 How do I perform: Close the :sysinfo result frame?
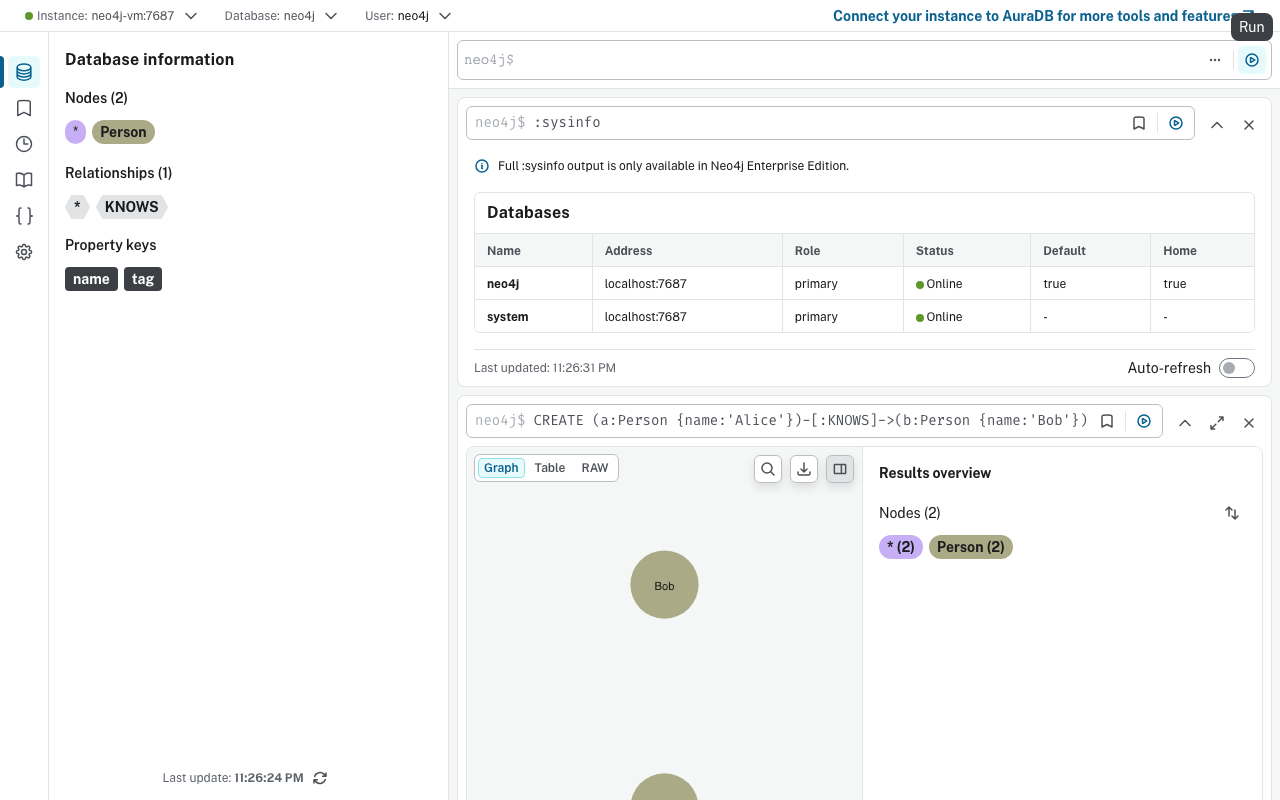pos(1249,125)
